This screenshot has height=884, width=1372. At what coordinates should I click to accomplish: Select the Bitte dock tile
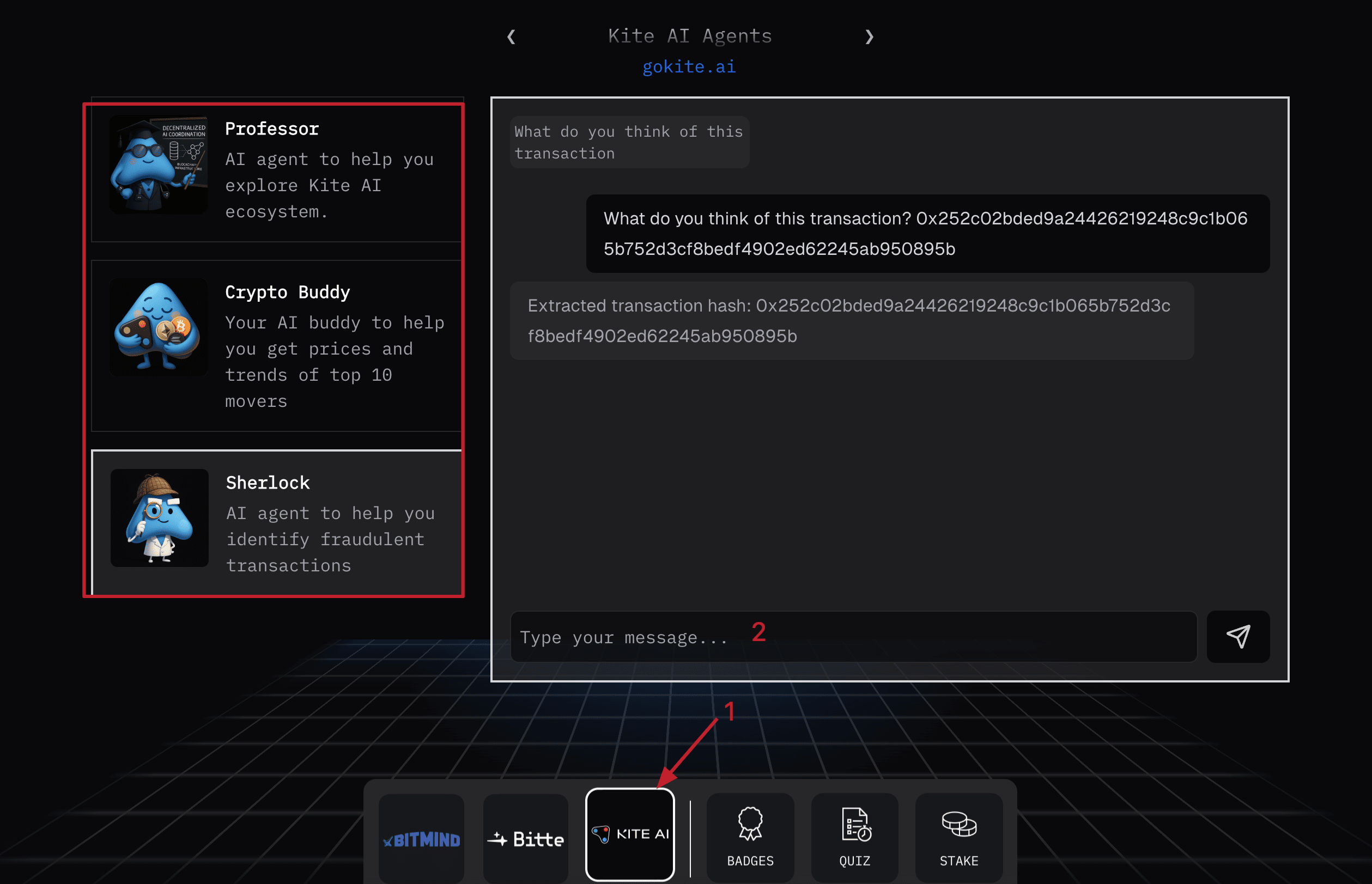525,839
